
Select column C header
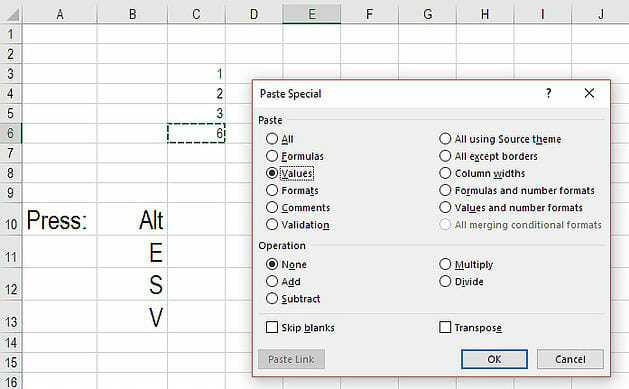197,14
